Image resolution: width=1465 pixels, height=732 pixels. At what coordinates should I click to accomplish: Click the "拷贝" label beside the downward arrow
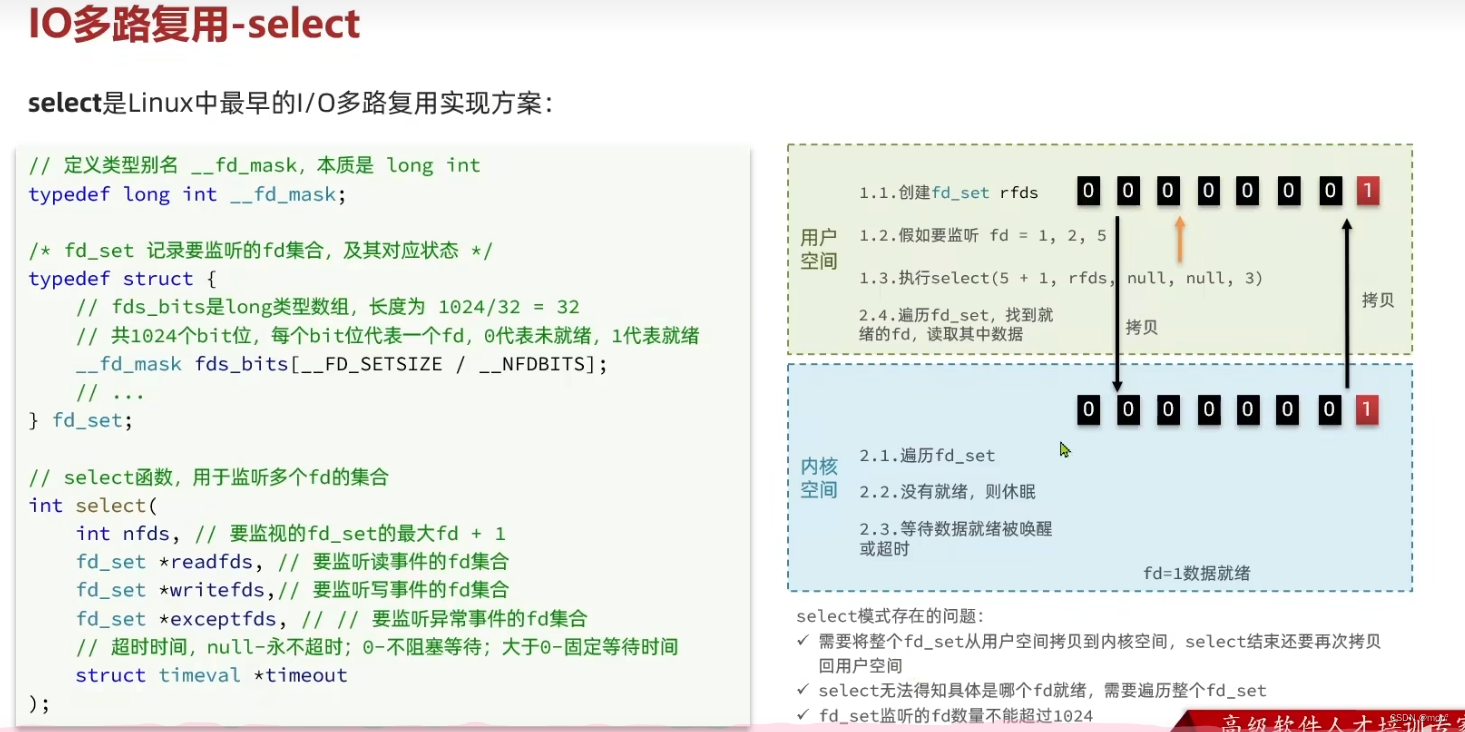coord(1141,327)
